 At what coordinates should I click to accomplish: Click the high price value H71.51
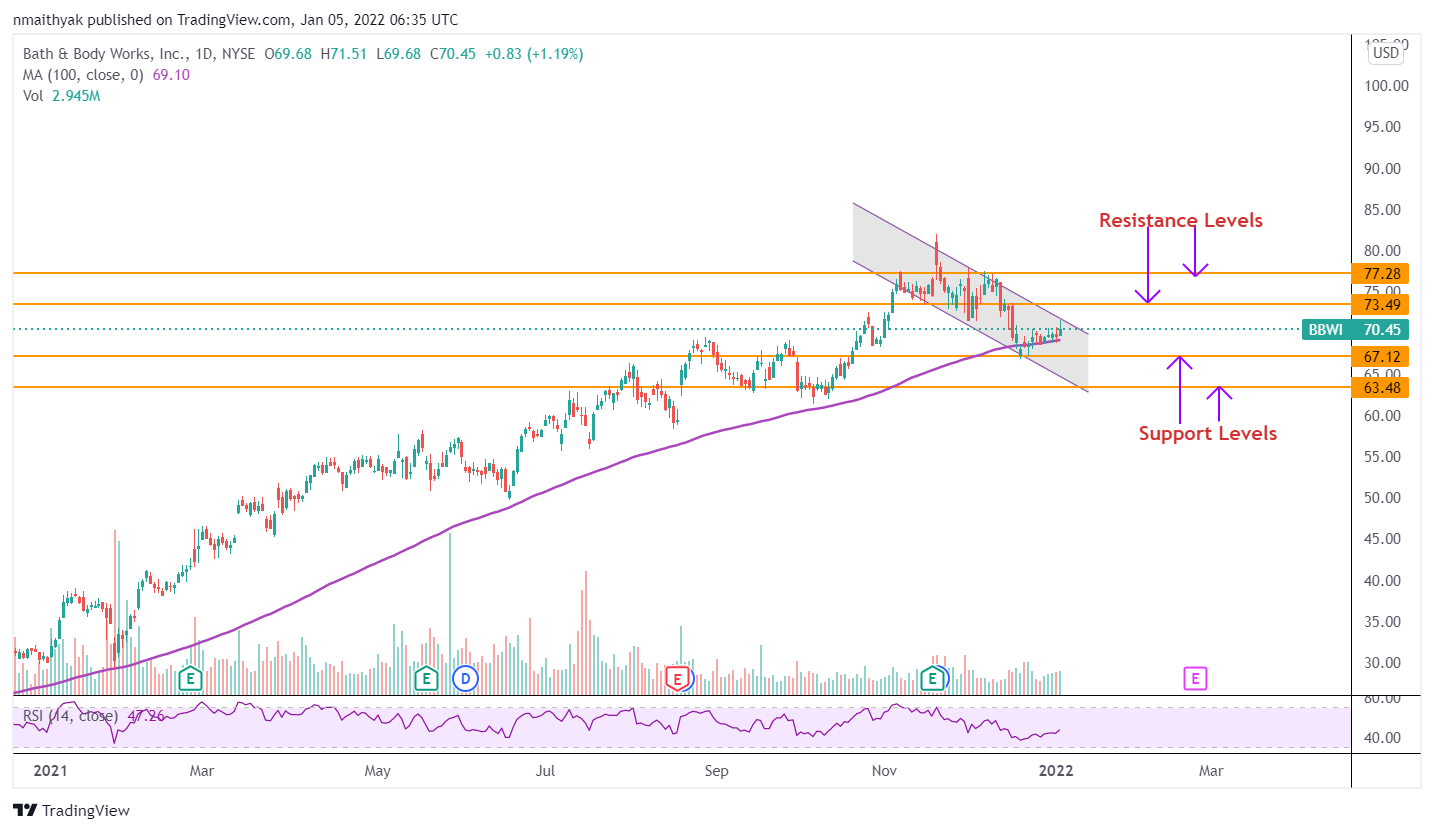click(x=344, y=54)
